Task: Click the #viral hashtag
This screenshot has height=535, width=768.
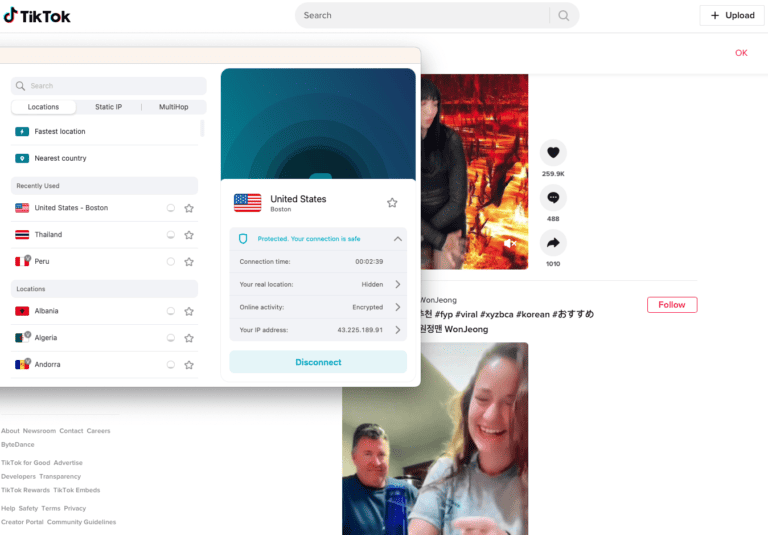Action: point(466,315)
